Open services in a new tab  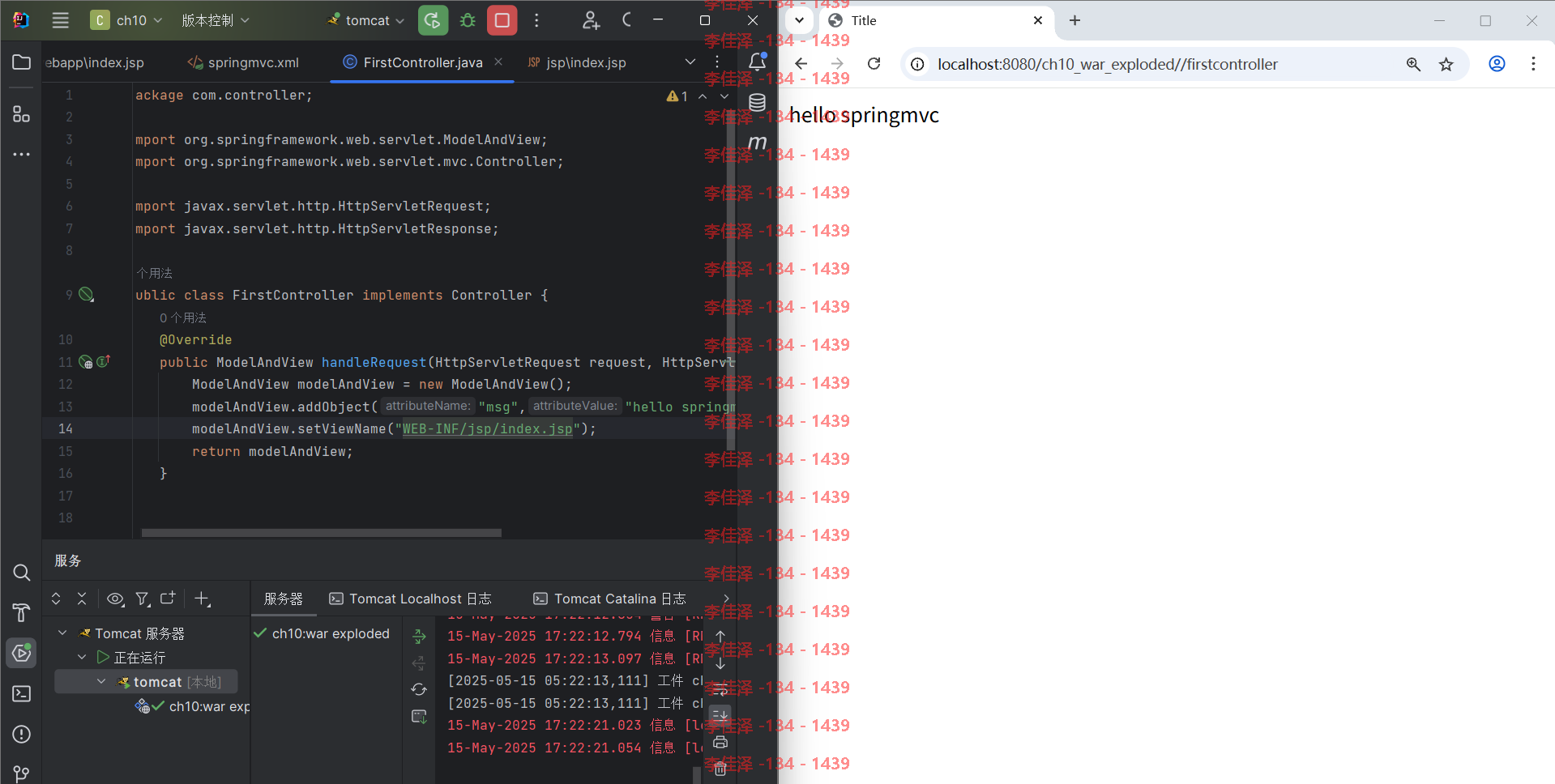pos(168,599)
